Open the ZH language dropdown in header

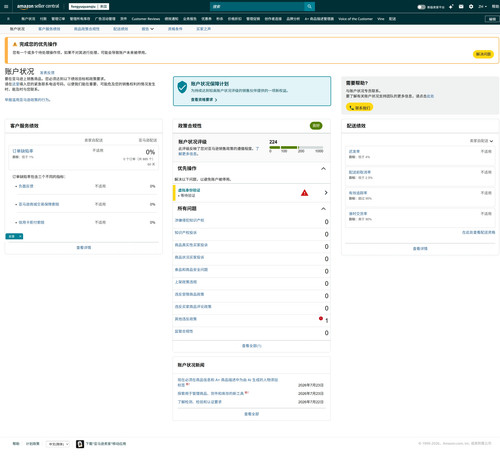point(482,6)
